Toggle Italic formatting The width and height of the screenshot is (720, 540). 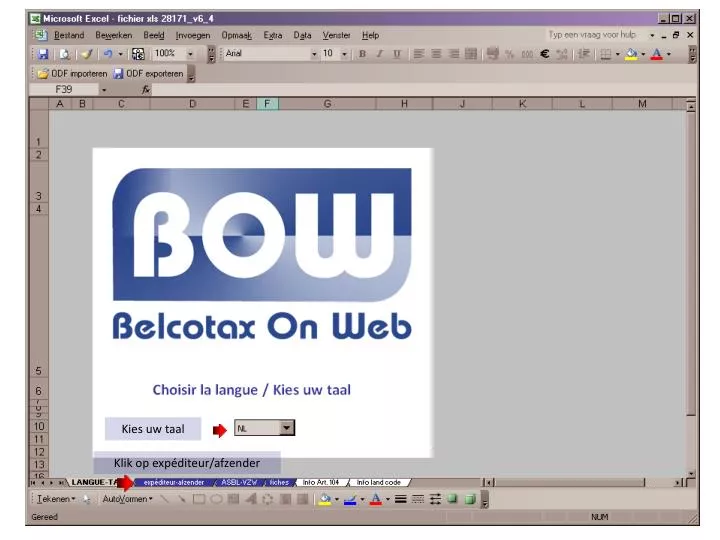pyautogui.click(x=380, y=54)
